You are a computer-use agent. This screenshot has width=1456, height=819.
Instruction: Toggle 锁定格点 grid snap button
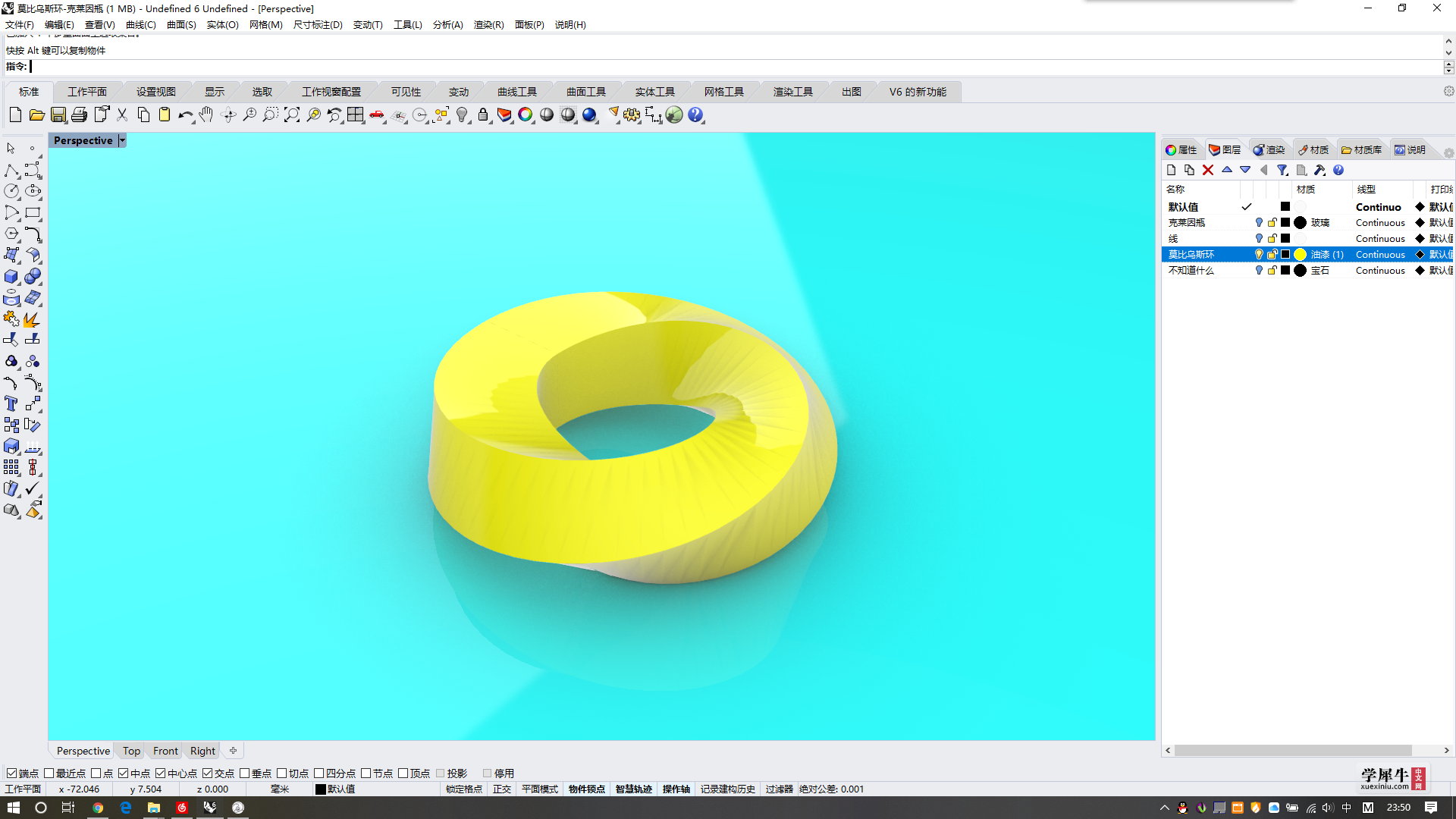(x=464, y=789)
